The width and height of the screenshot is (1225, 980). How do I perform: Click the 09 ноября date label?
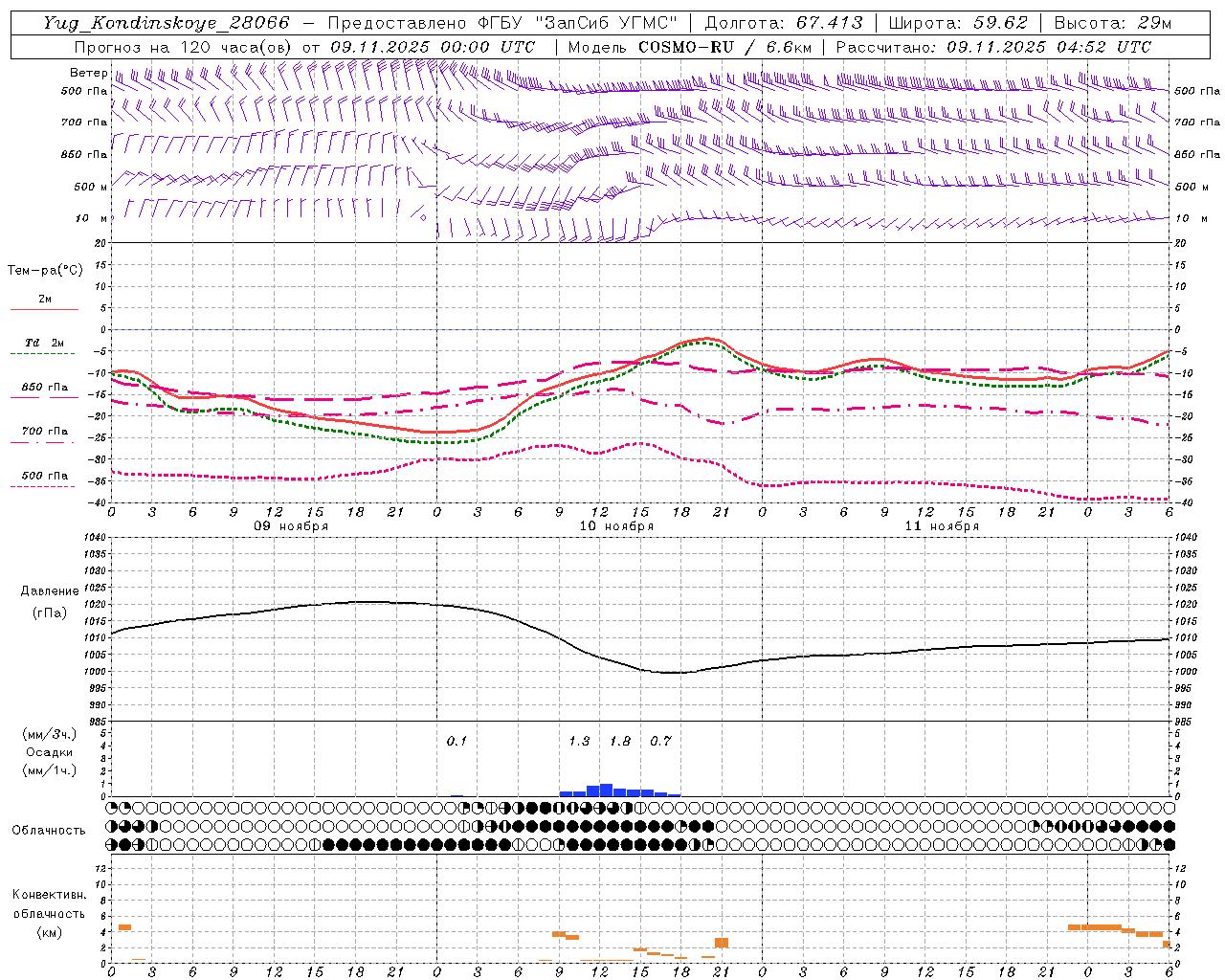(x=291, y=526)
